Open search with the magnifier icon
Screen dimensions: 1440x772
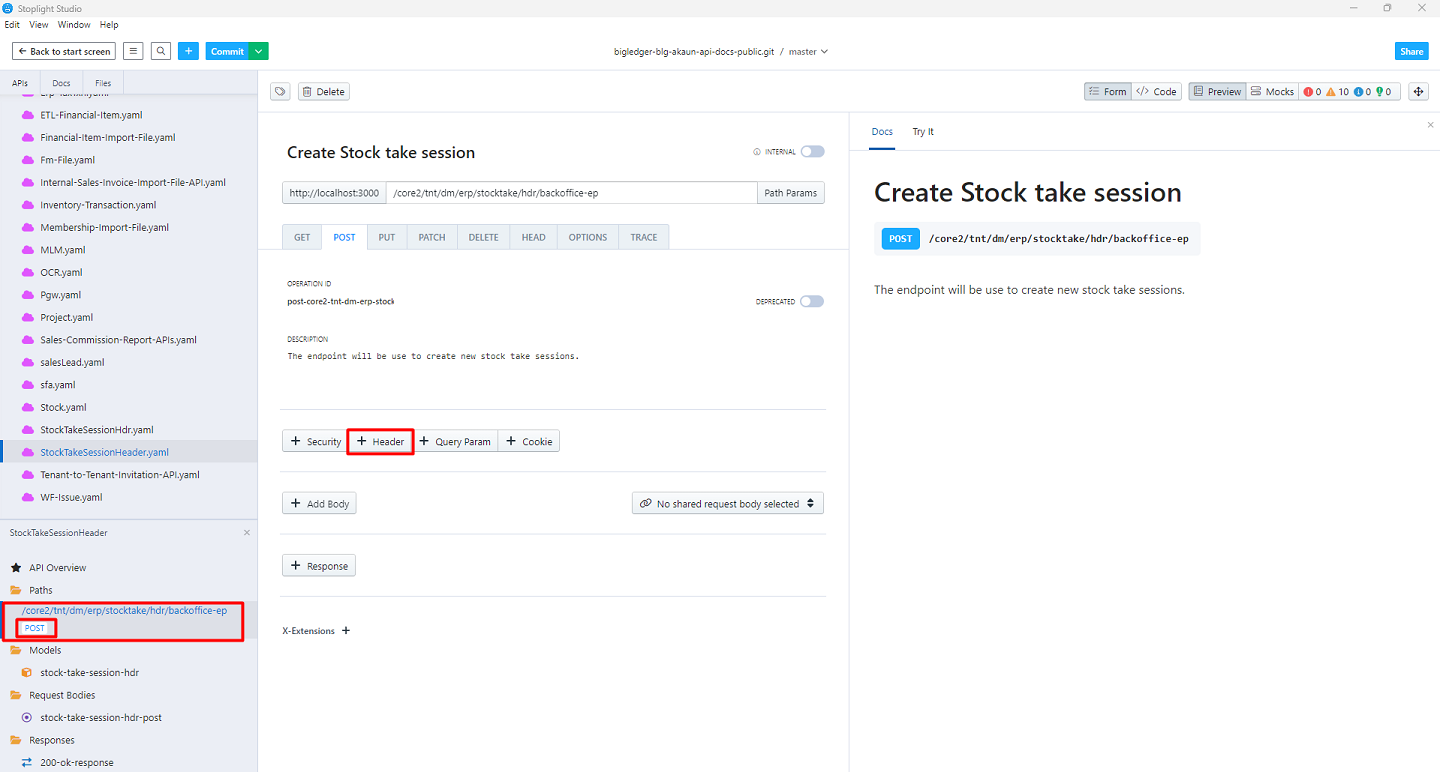pyautogui.click(x=161, y=51)
